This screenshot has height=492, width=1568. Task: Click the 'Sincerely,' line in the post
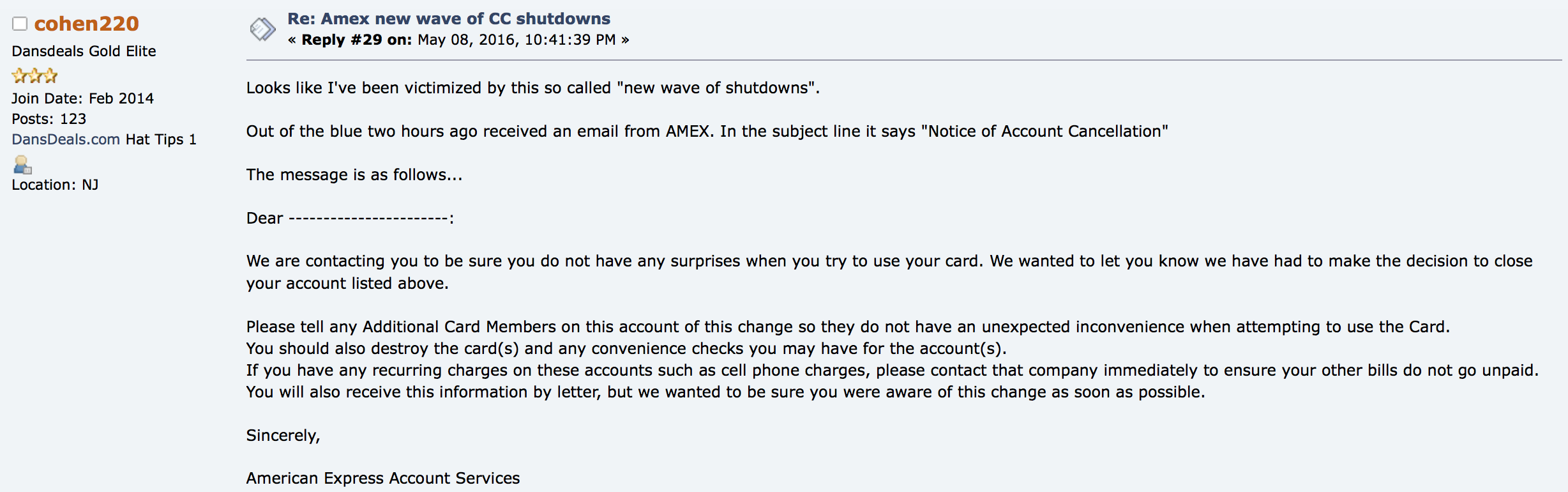pyautogui.click(x=283, y=435)
